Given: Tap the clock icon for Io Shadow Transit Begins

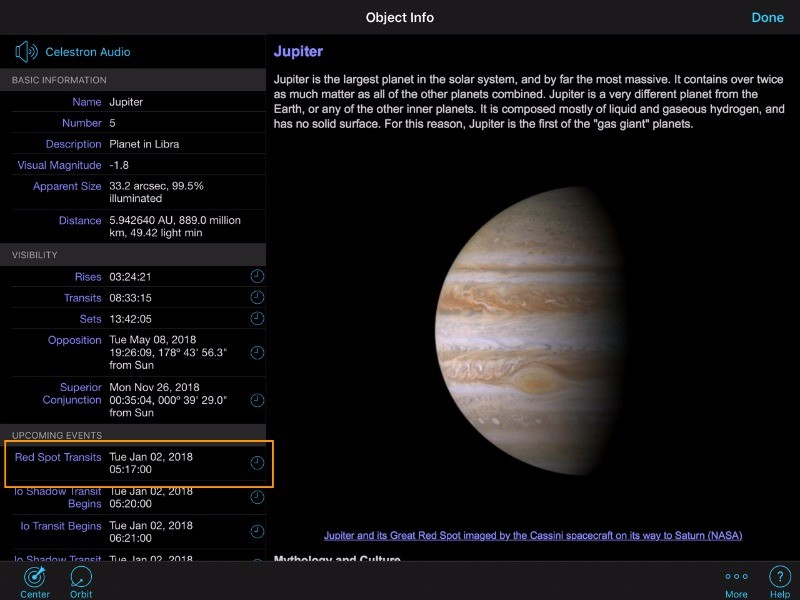Looking at the screenshot, I should click(x=257, y=497).
